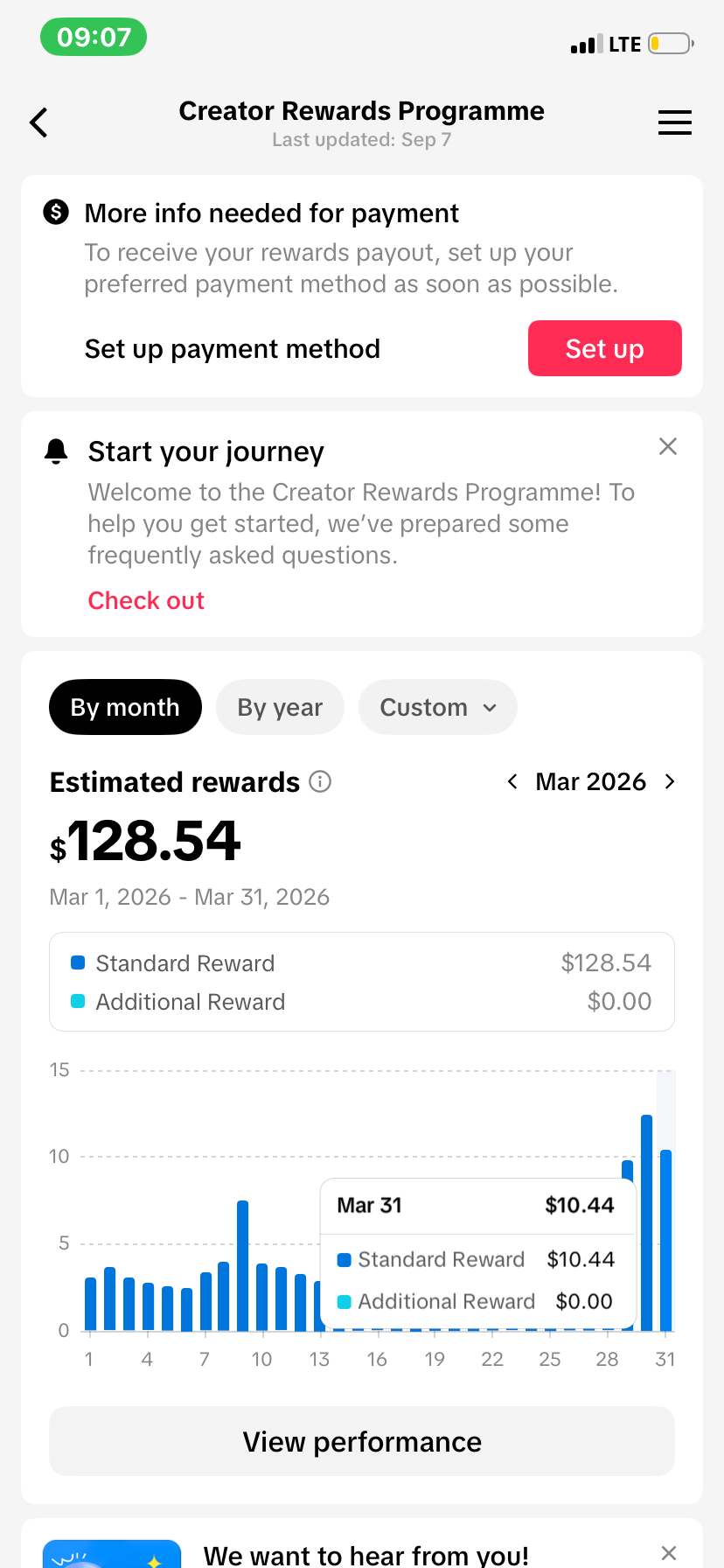Screen dimensions: 724x1568
Task: Select the By month tab
Action: coord(125,707)
